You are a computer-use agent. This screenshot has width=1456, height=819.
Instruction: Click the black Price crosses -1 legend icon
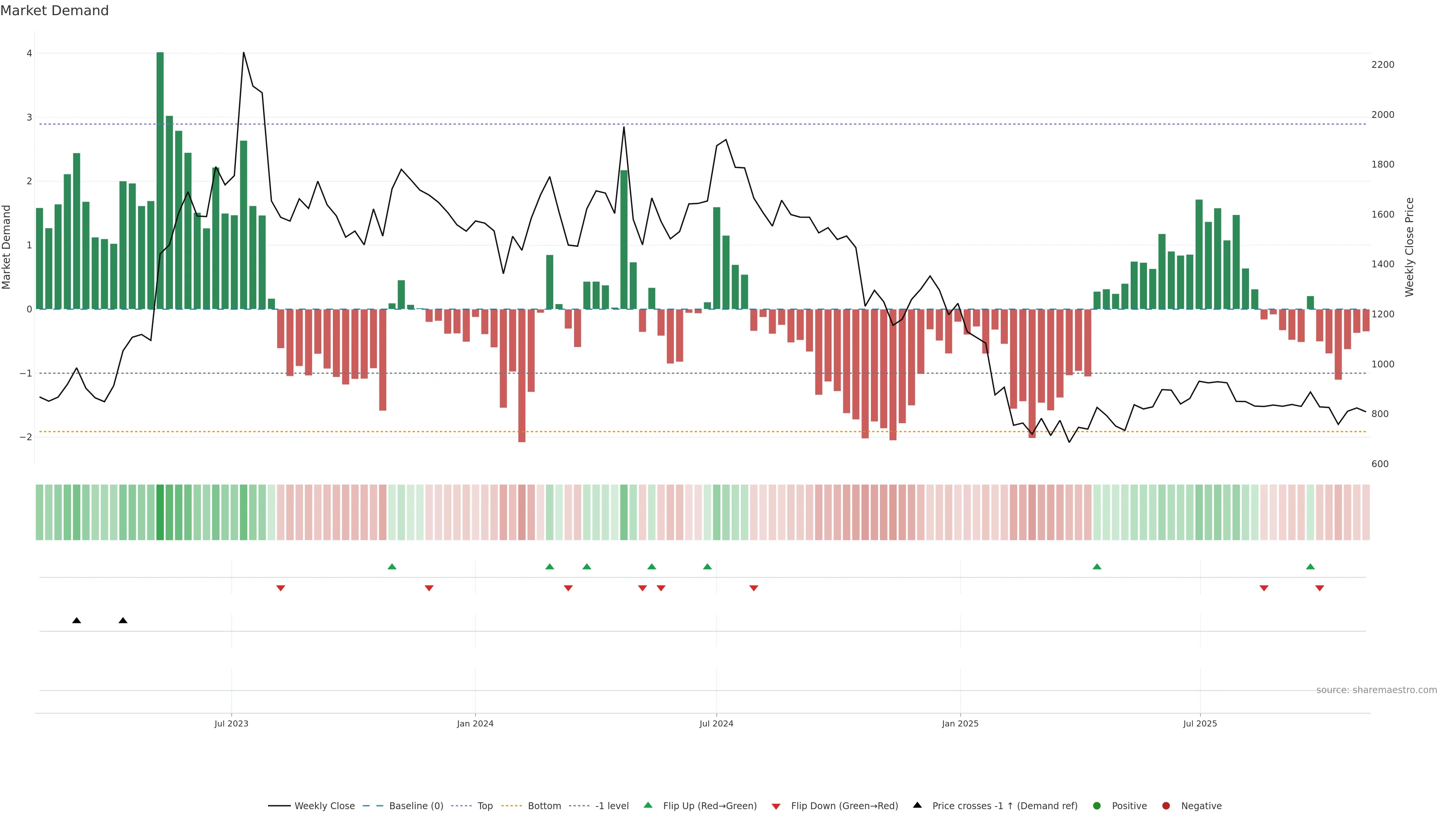[x=917, y=805]
